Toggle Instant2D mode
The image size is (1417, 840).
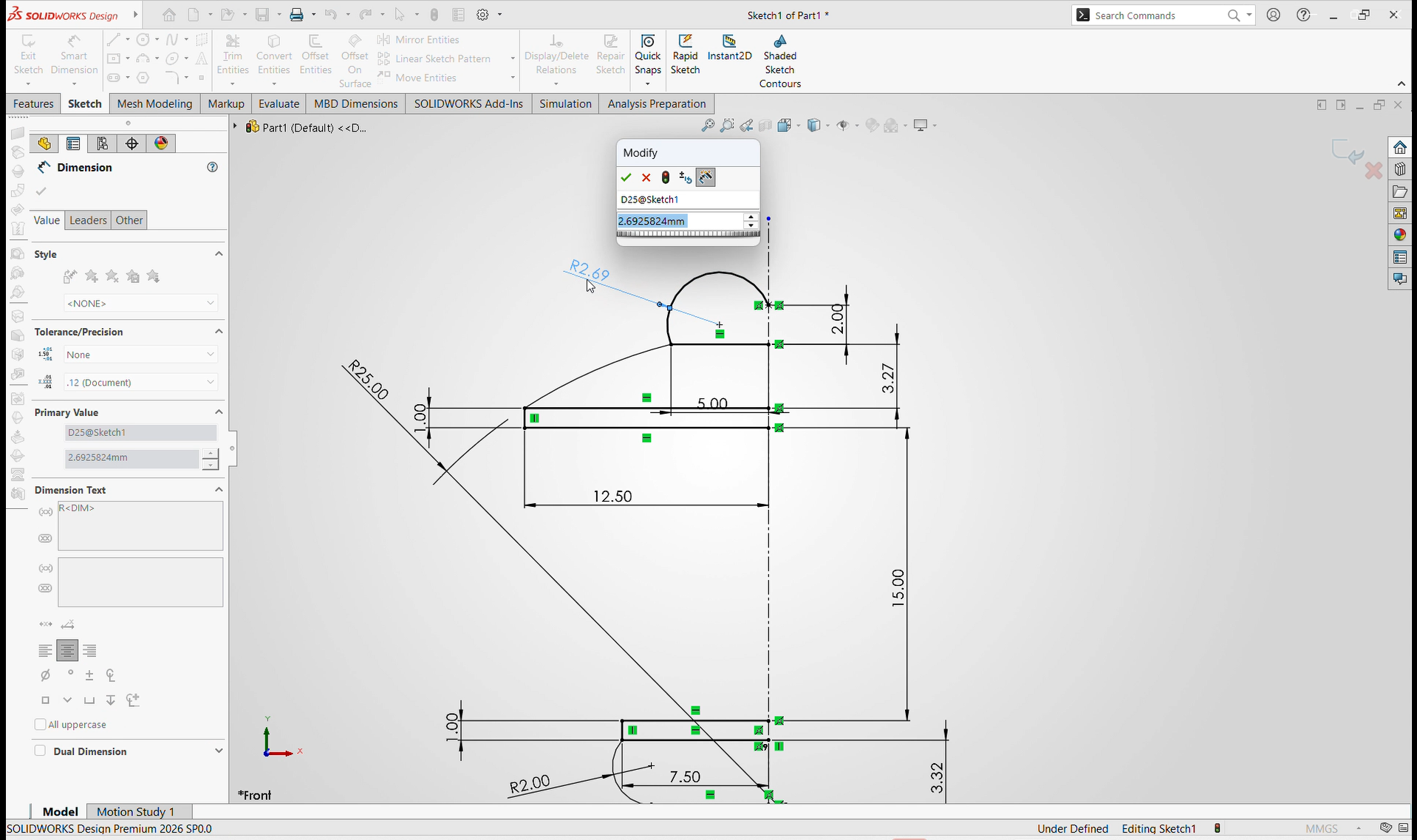coord(729,48)
